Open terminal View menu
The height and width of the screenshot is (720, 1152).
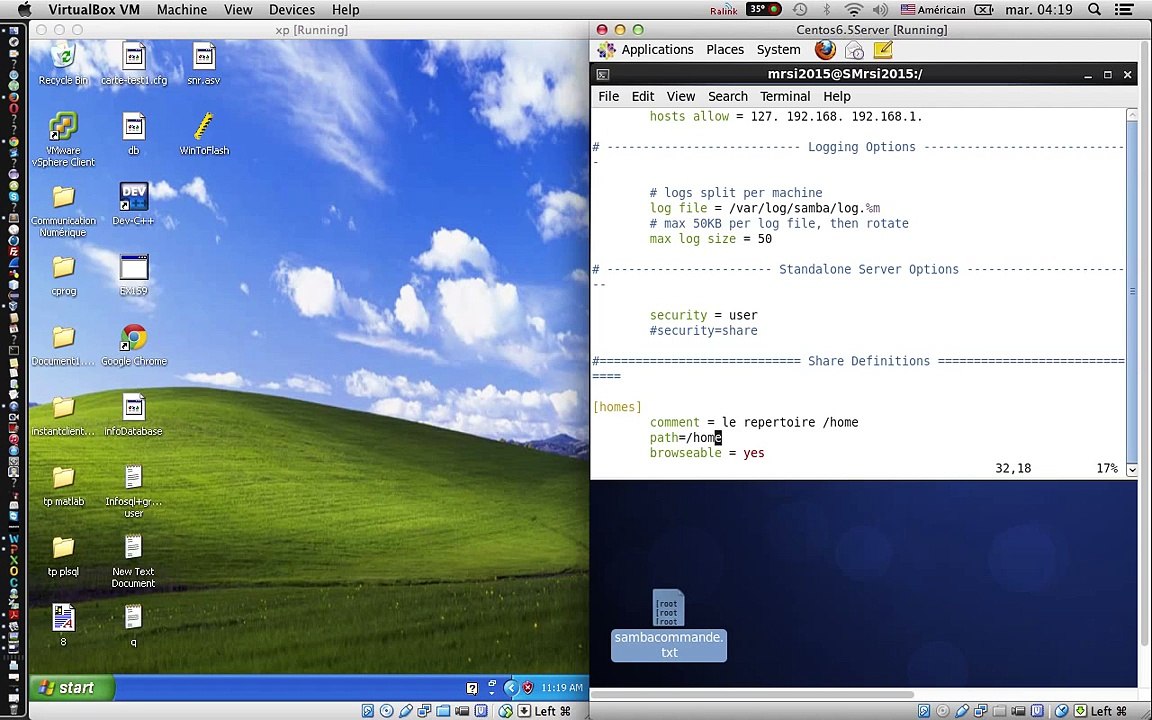tap(680, 96)
